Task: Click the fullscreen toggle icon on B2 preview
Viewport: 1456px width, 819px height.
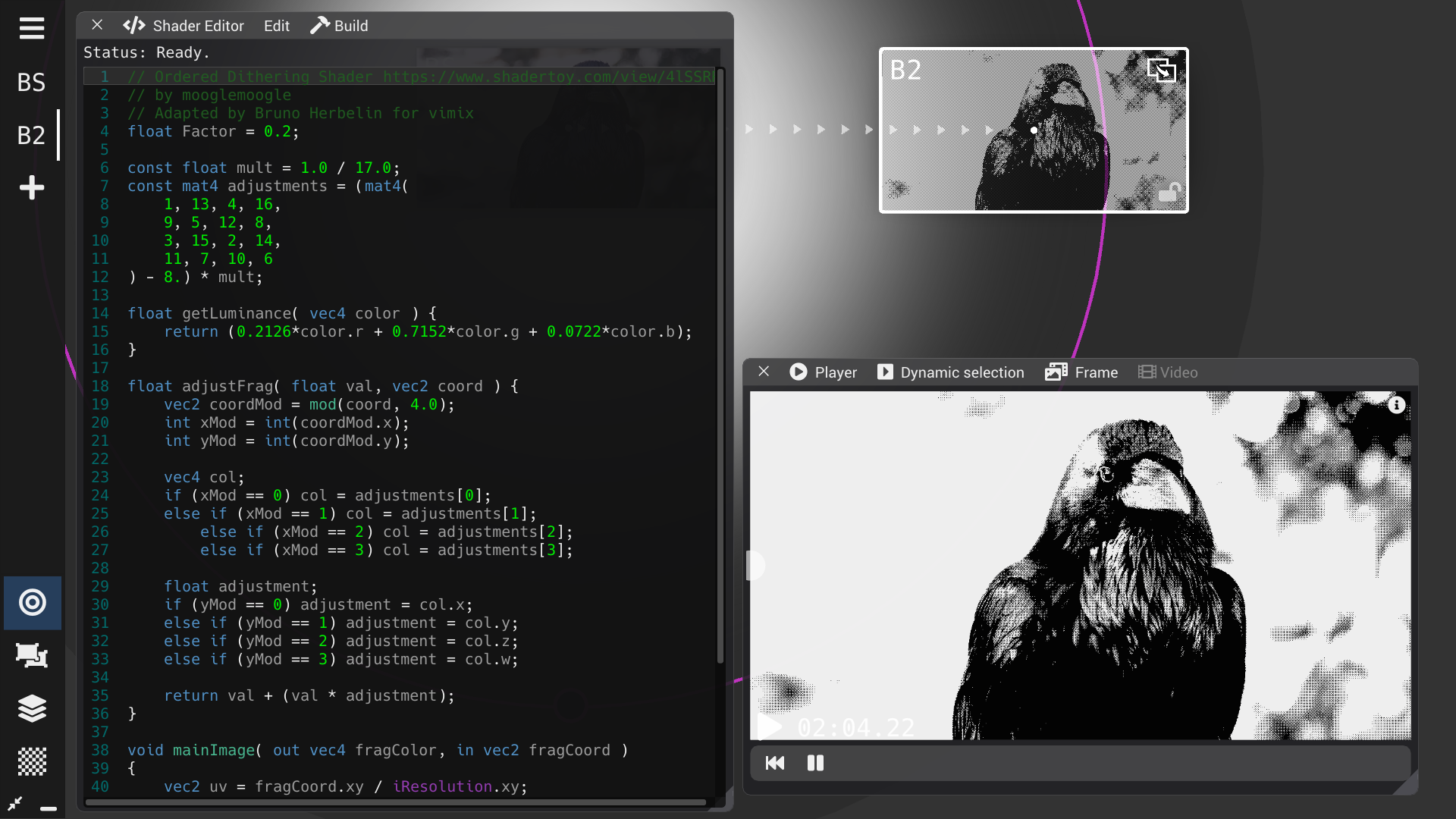Action: point(1163,69)
